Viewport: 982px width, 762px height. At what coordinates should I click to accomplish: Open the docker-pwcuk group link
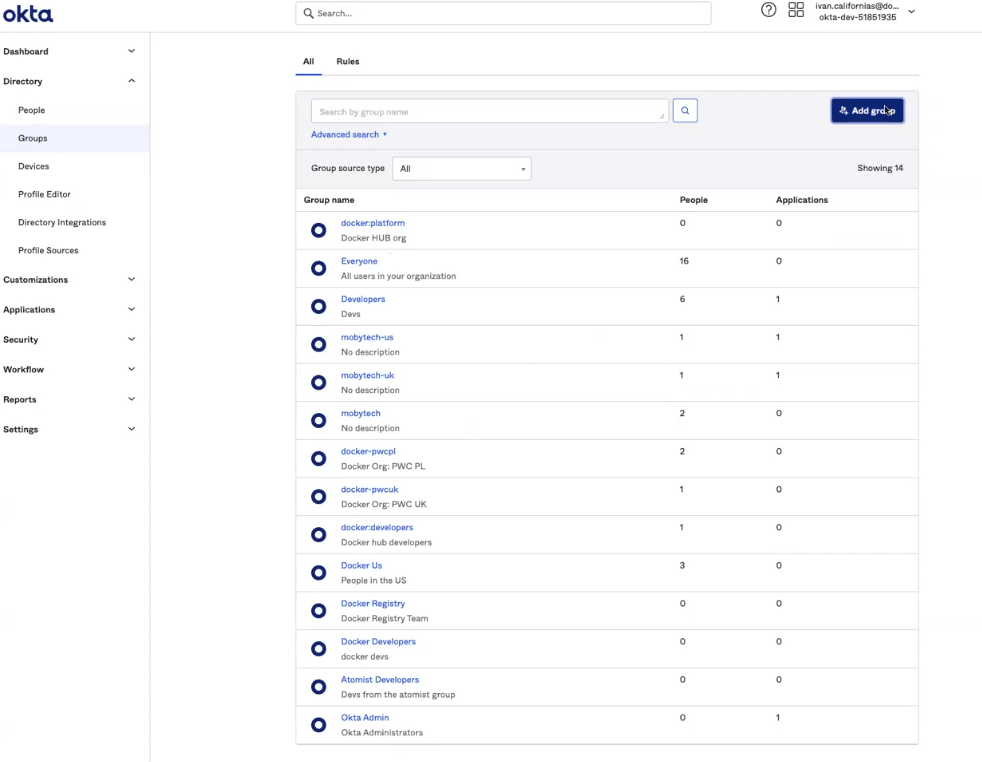[x=370, y=490]
